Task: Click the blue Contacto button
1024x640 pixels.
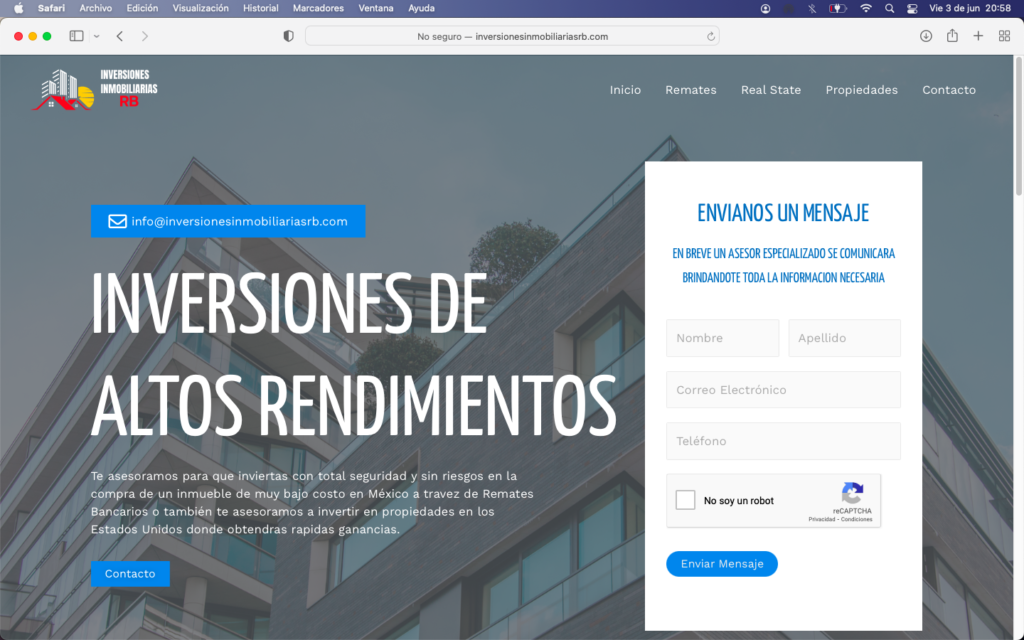Action: pyautogui.click(x=130, y=574)
